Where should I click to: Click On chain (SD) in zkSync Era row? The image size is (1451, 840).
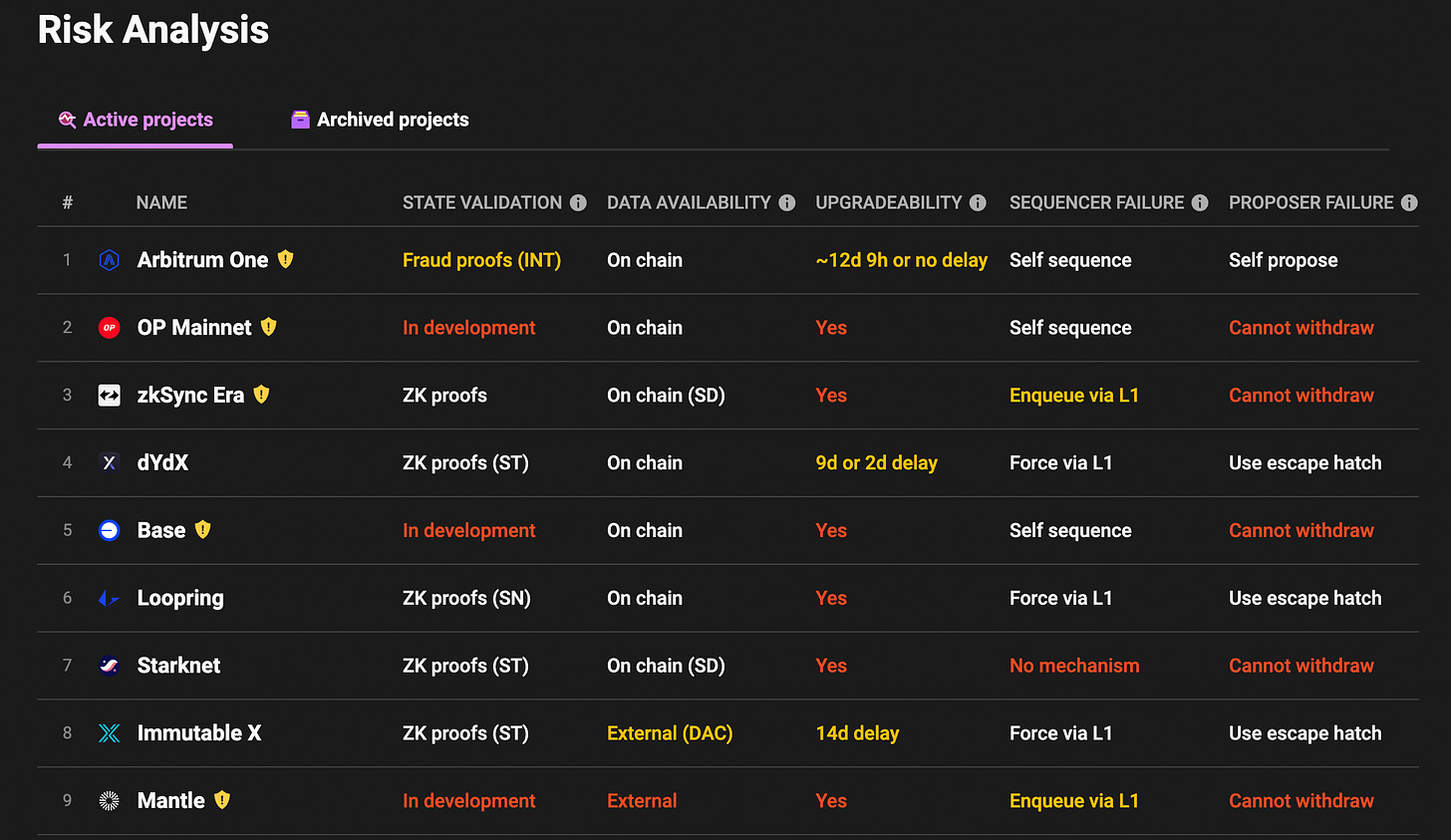[666, 396]
